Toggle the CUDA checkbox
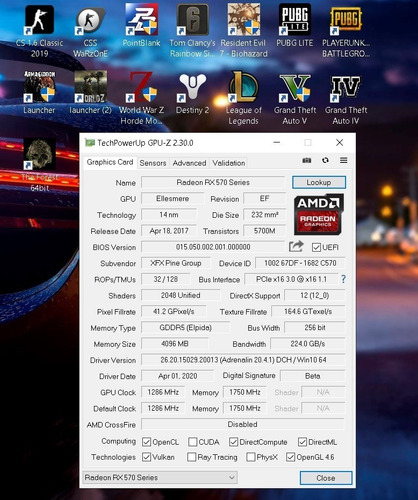418x500 pixels. (192, 442)
